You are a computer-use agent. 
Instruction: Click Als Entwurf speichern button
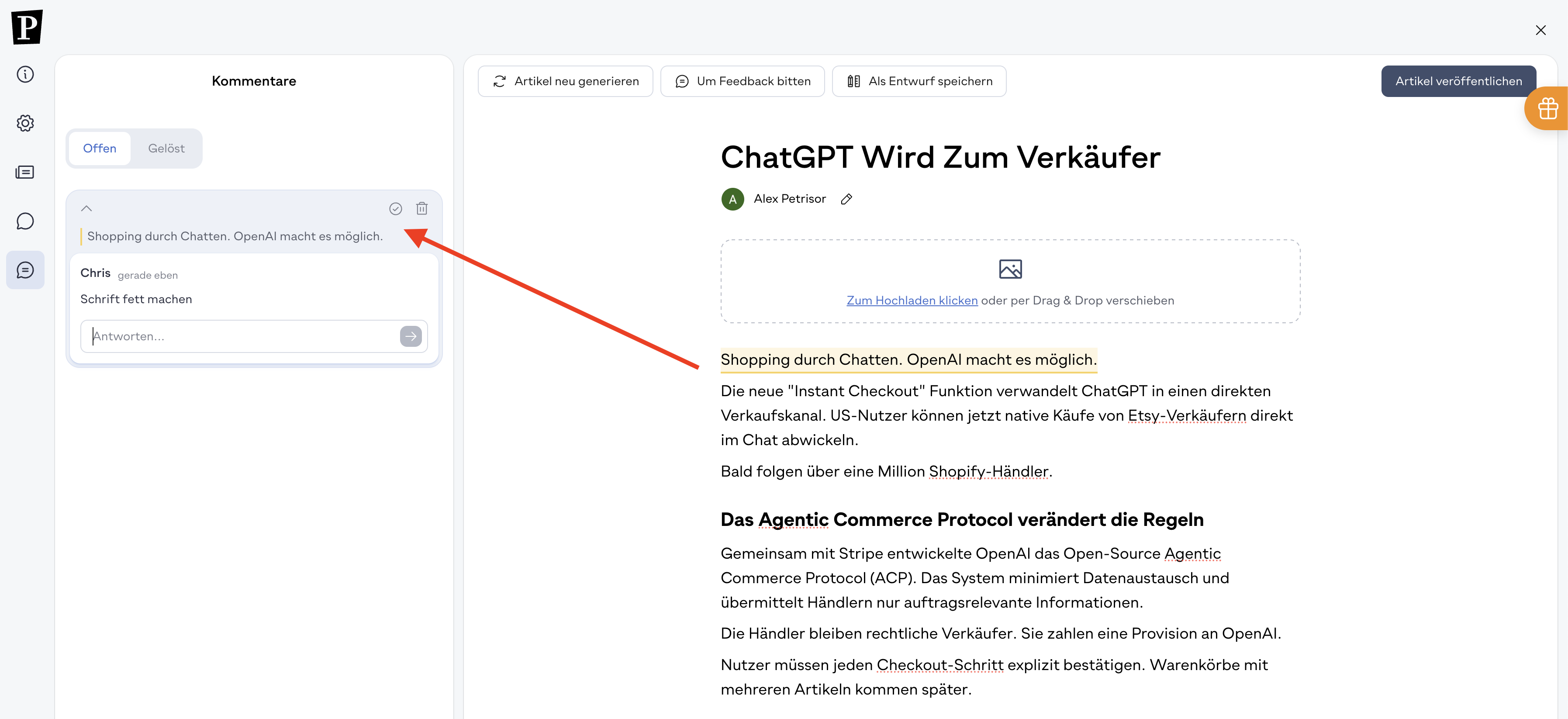919,81
